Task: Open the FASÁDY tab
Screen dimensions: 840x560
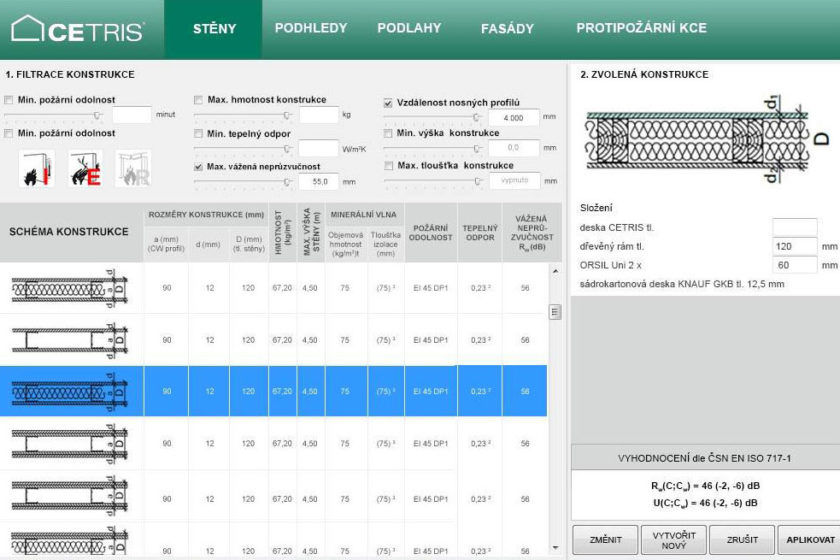Action: (507, 29)
